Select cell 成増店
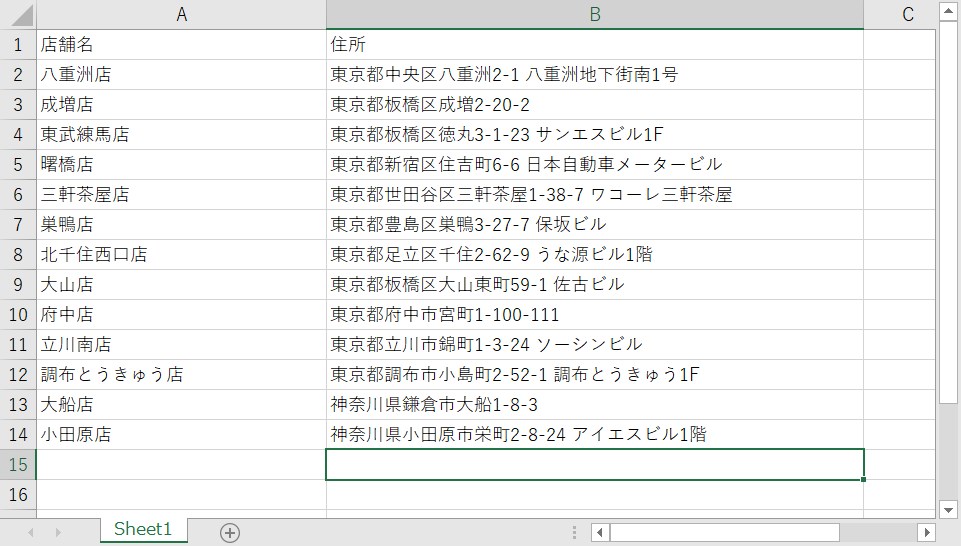 (181, 105)
